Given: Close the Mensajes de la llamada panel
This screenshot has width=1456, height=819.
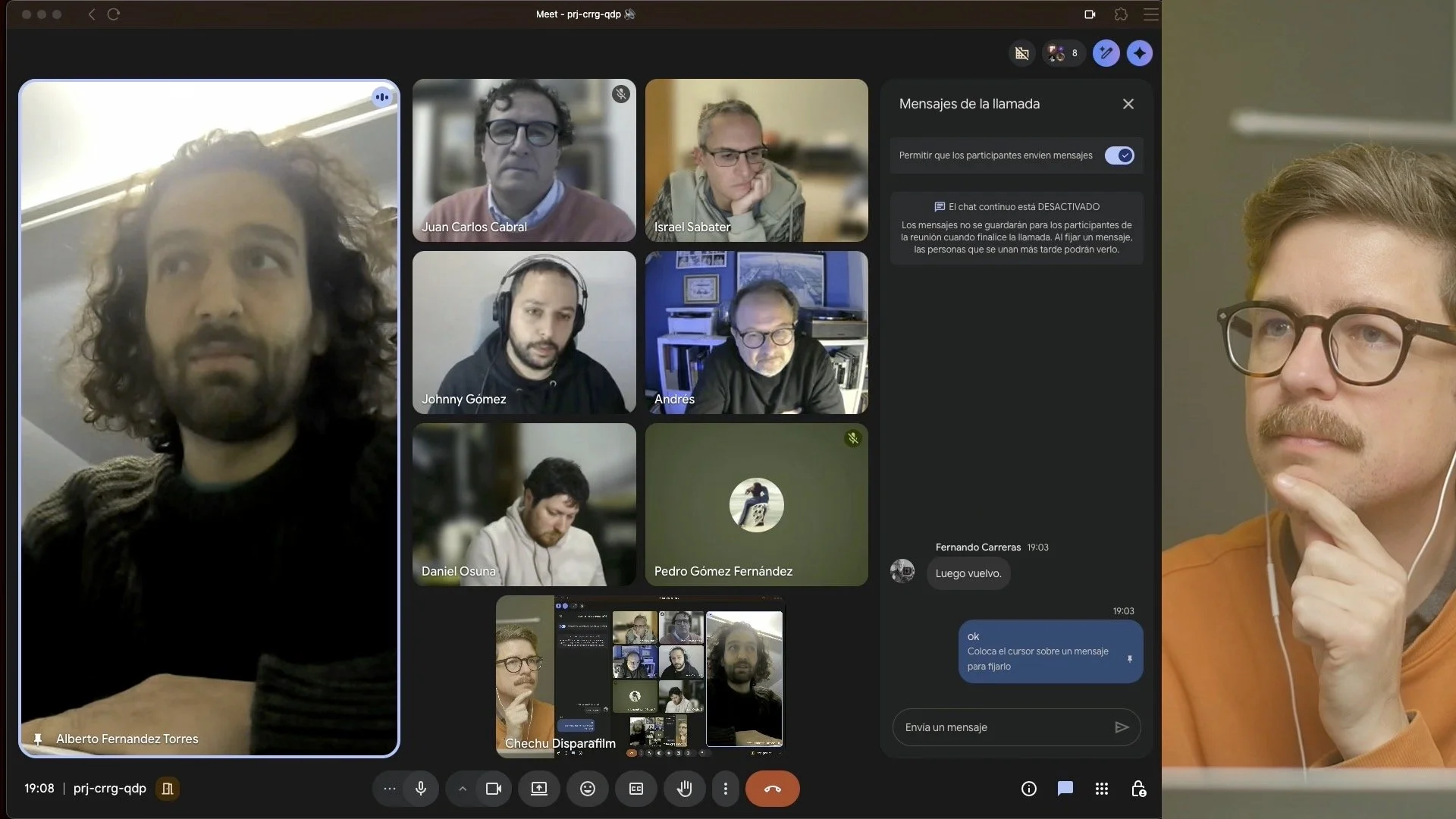Looking at the screenshot, I should [1128, 104].
